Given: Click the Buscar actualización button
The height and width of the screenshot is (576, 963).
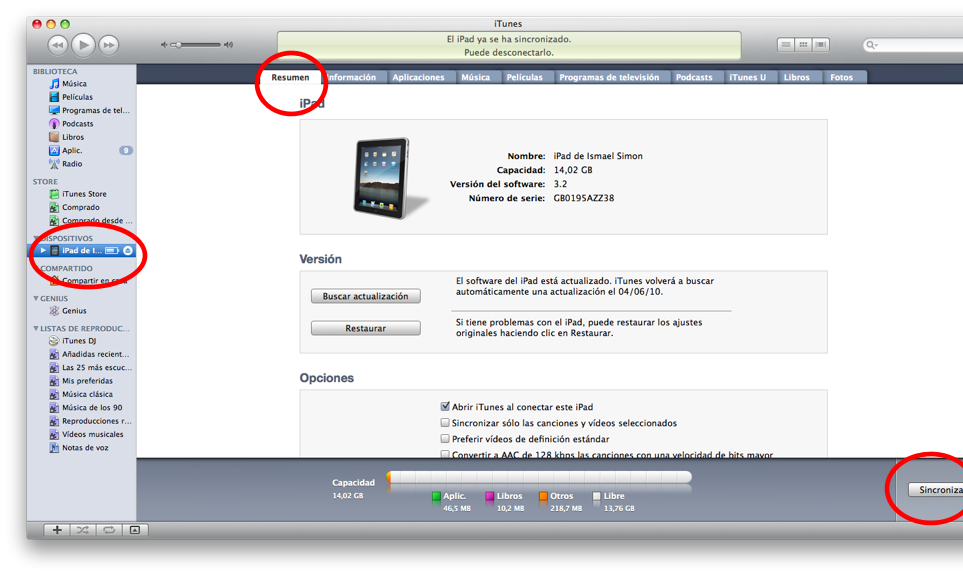Looking at the screenshot, I should point(365,296).
